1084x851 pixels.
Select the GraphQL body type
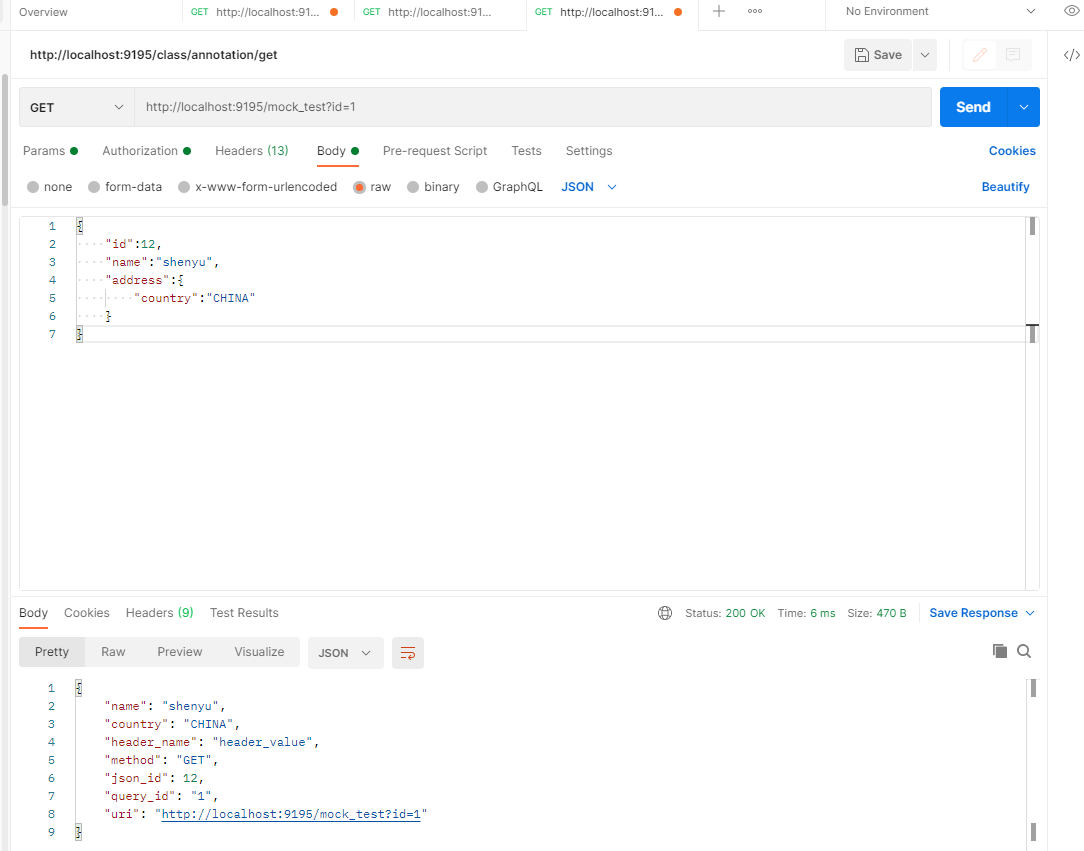click(x=510, y=187)
